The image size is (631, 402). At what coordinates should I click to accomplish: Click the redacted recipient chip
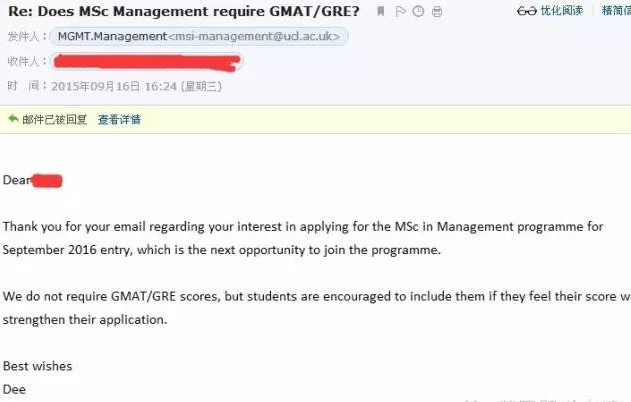click(147, 62)
